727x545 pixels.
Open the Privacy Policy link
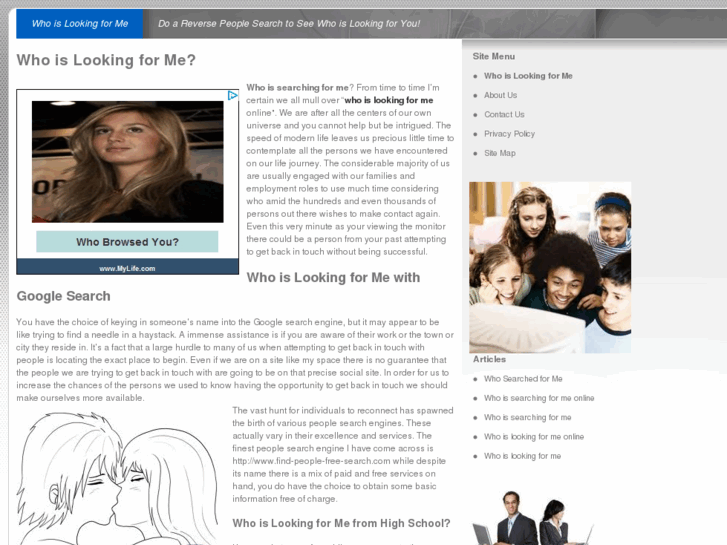(x=509, y=134)
